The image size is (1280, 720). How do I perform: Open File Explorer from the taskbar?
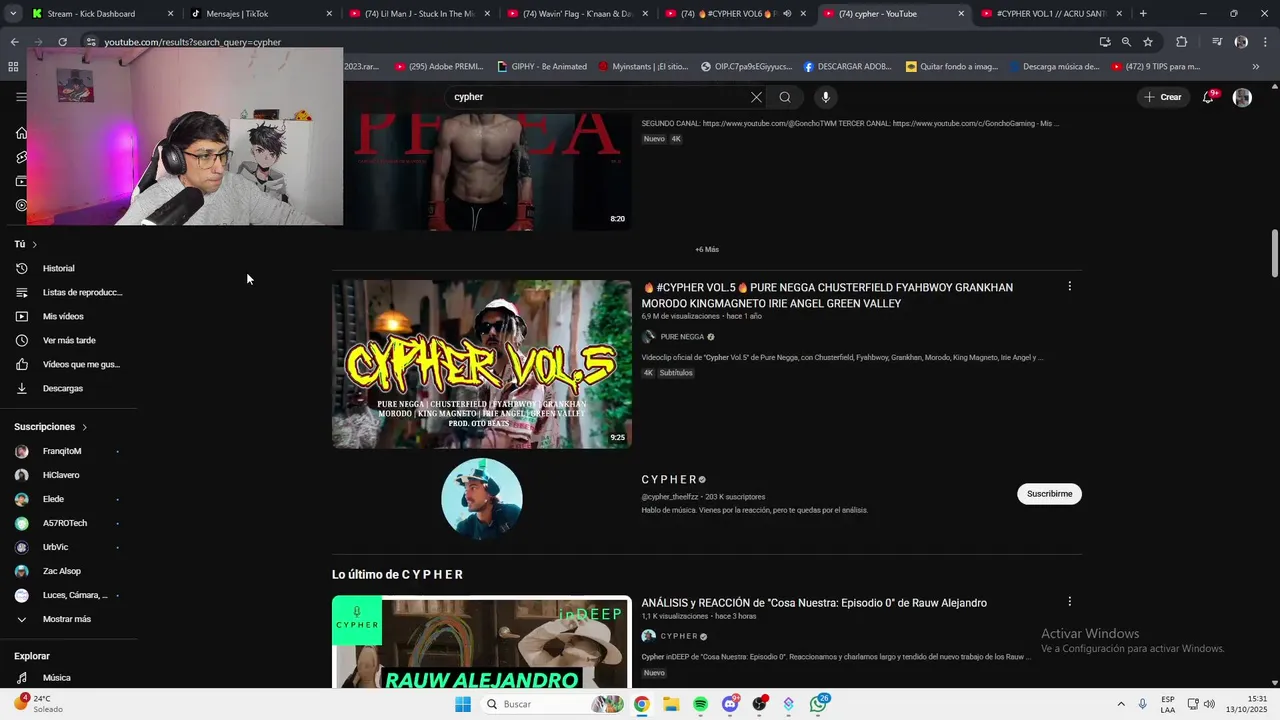[x=671, y=704]
